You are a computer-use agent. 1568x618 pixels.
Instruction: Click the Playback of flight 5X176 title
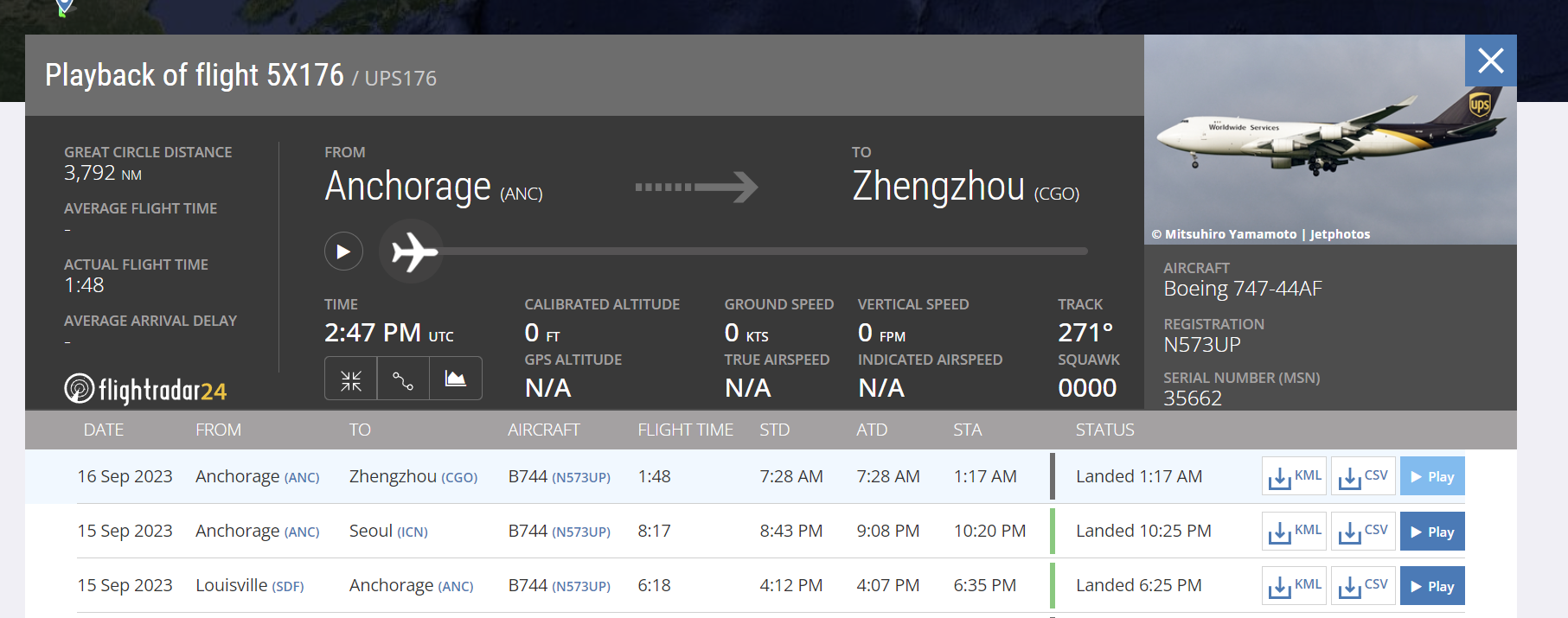(195, 75)
